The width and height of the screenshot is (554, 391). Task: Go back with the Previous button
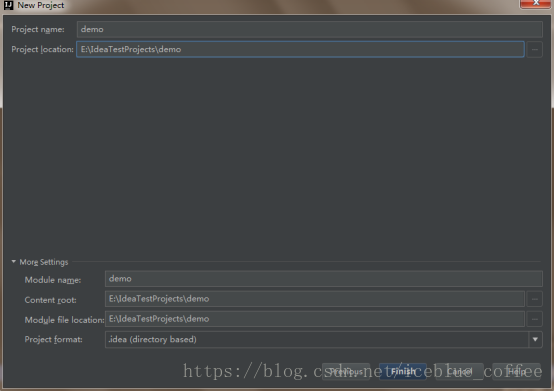(346, 372)
